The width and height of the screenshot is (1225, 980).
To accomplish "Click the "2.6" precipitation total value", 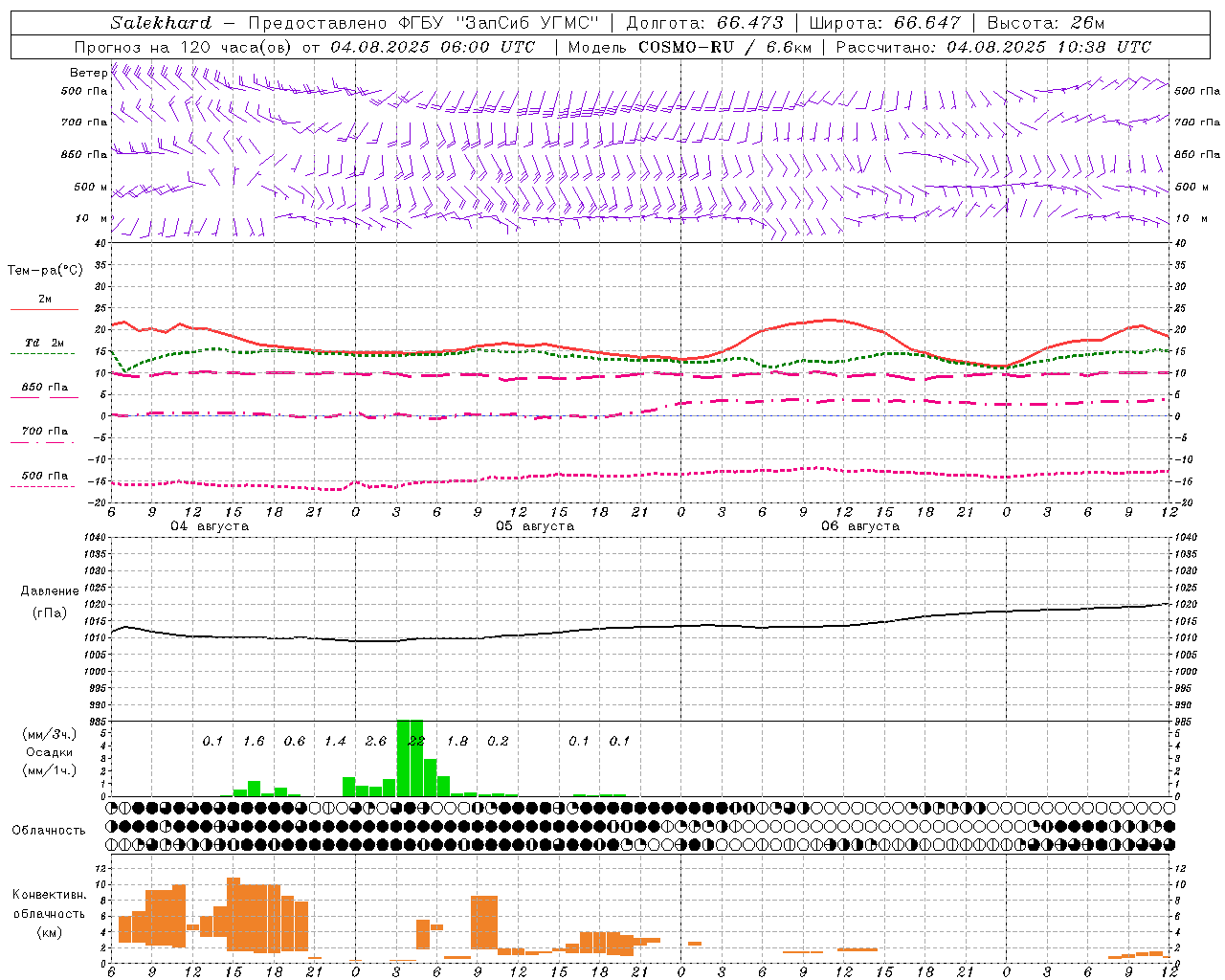I will pyautogui.click(x=376, y=741).
